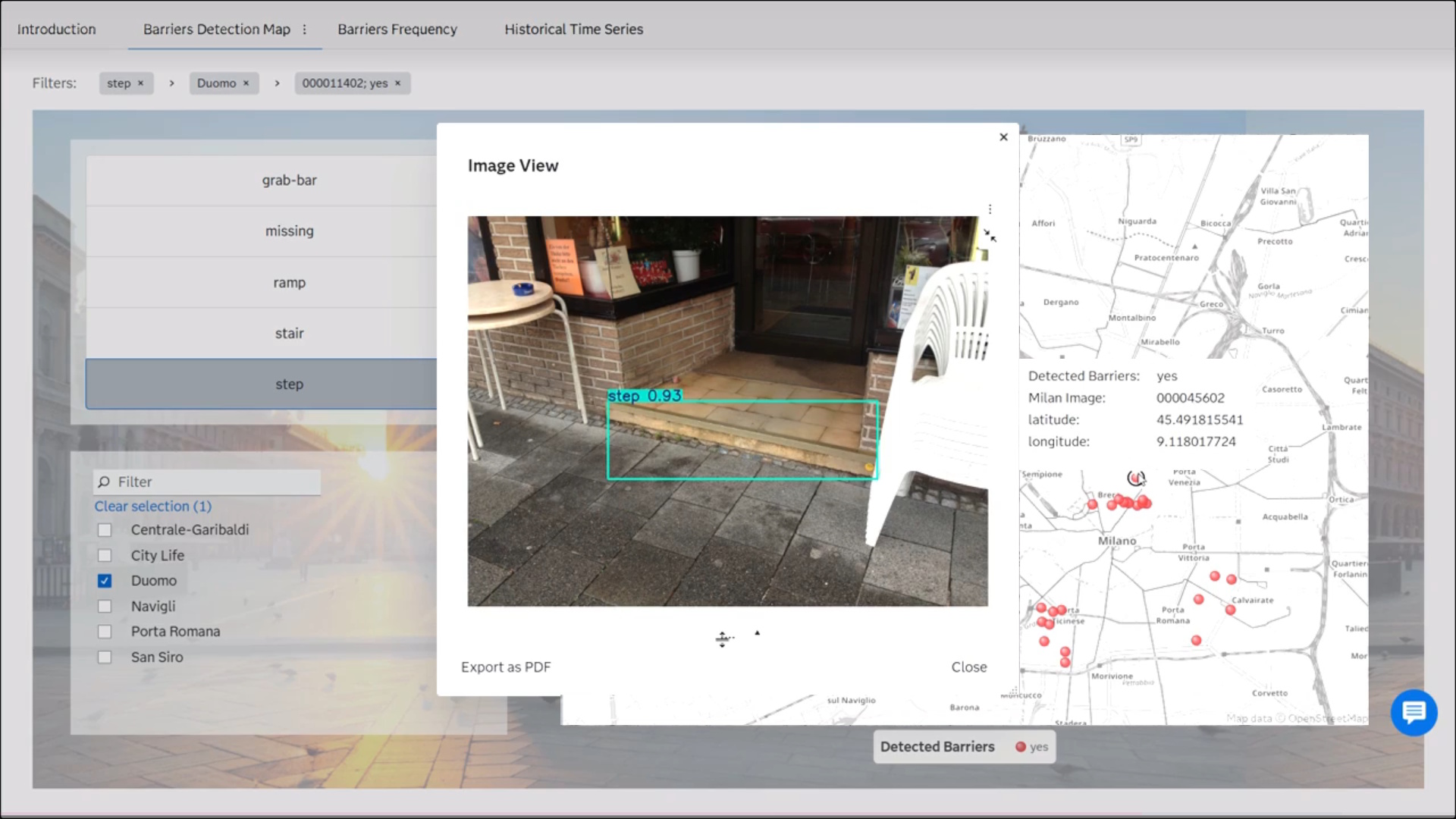Click the red 'yes' legend swatch

tap(1020, 747)
